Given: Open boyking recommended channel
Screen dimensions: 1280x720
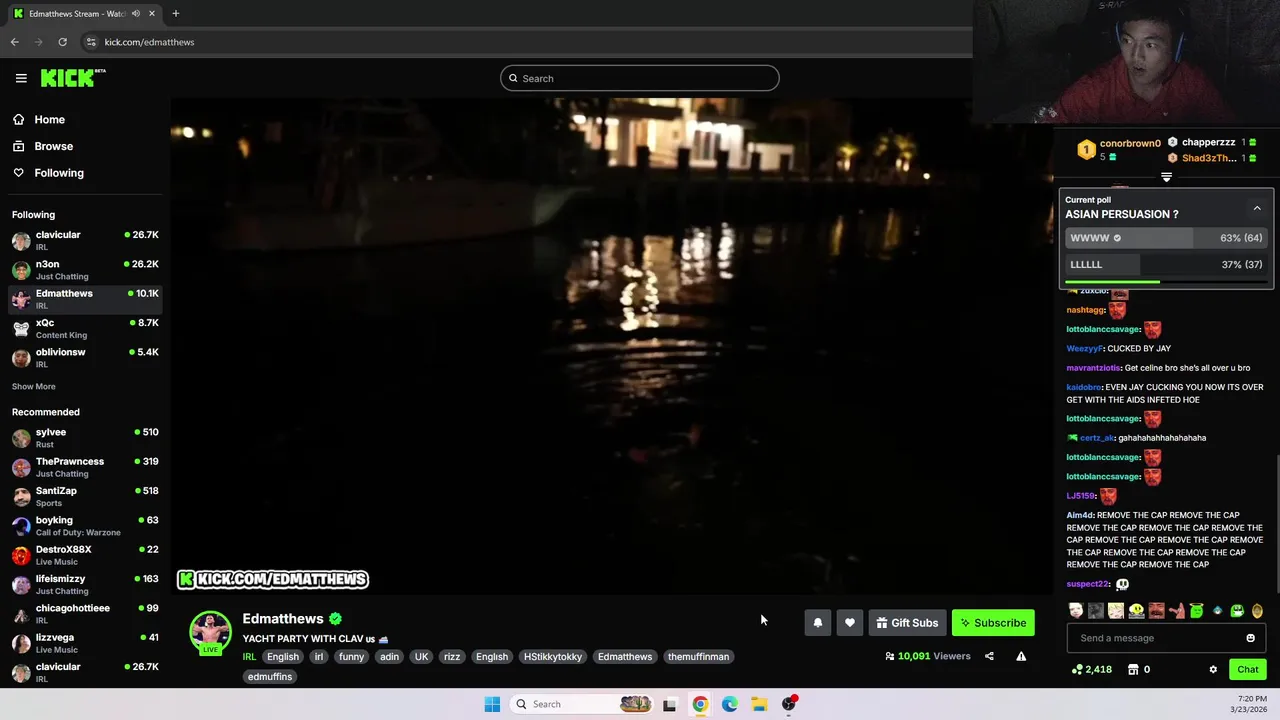Looking at the screenshot, I should pos(85,526).
